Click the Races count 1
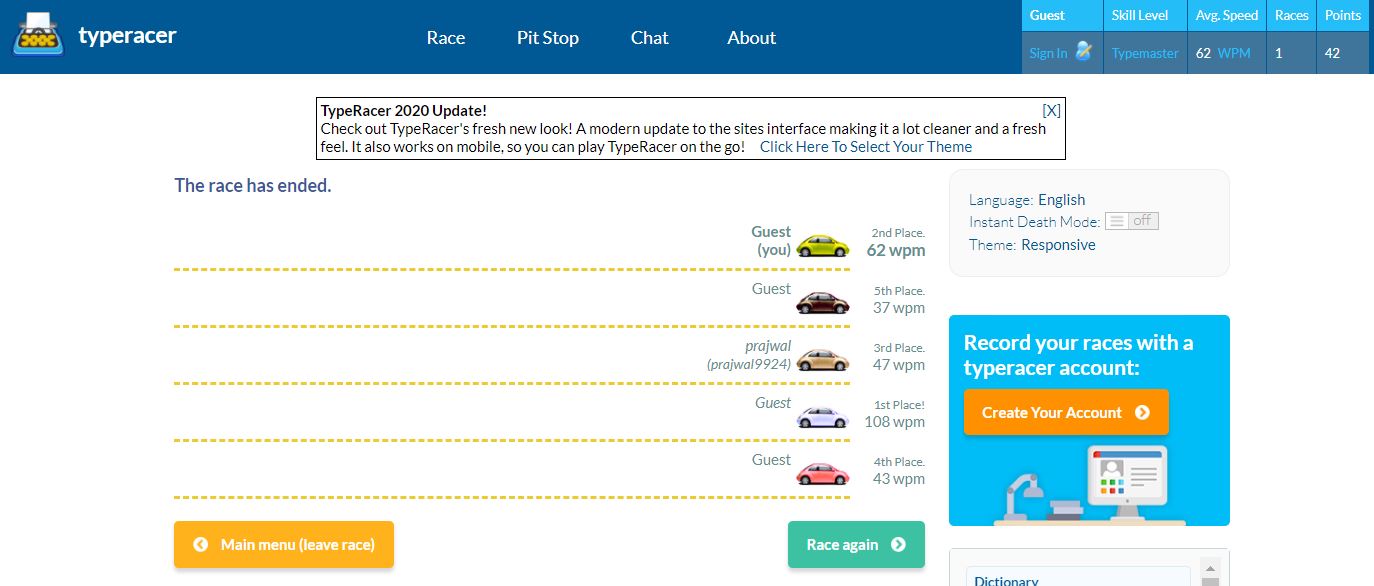 1279,53
